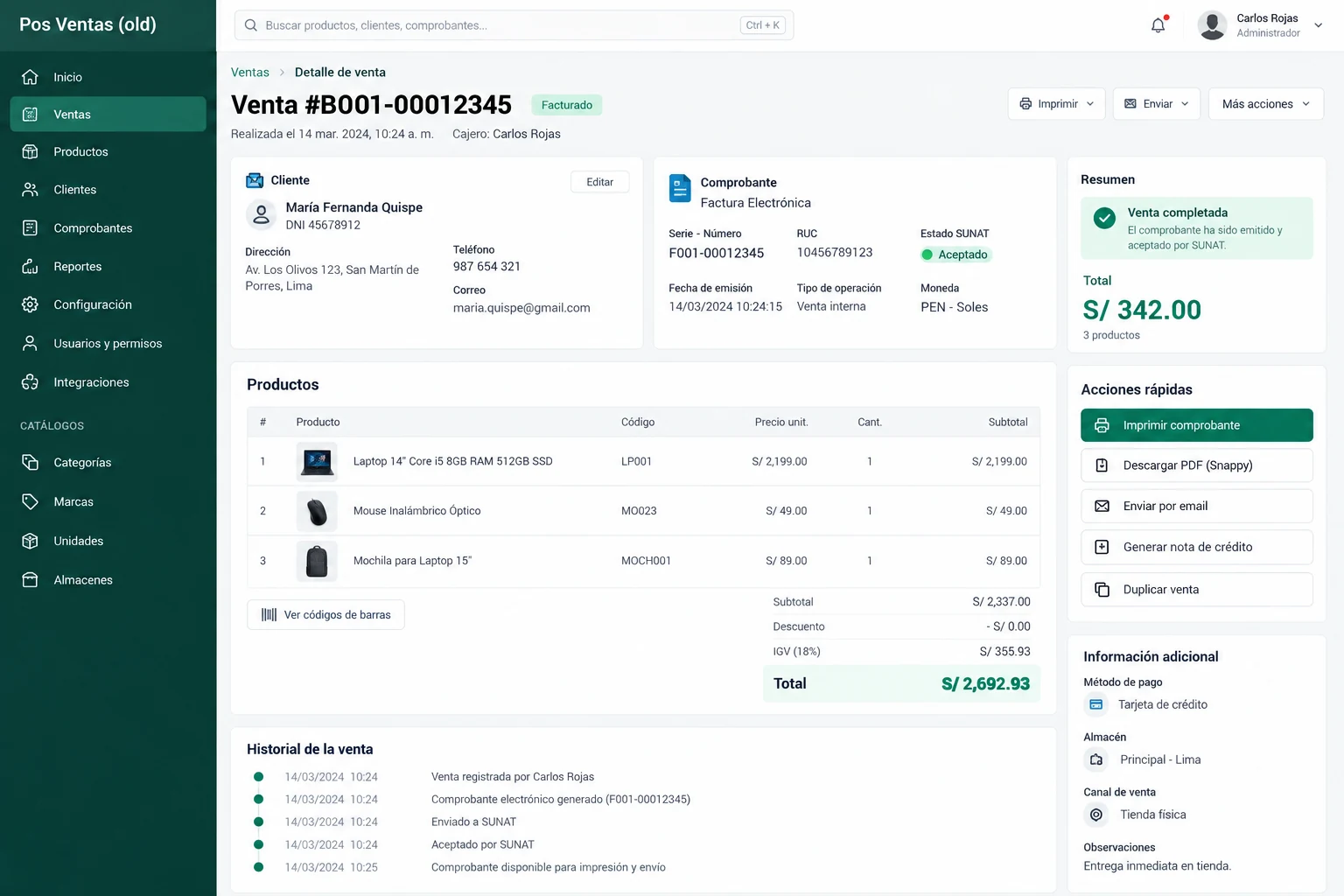Click Enviar por email button
Image resolution: width=1344 pixels, height=896 pixels.
click(1196, 506)
